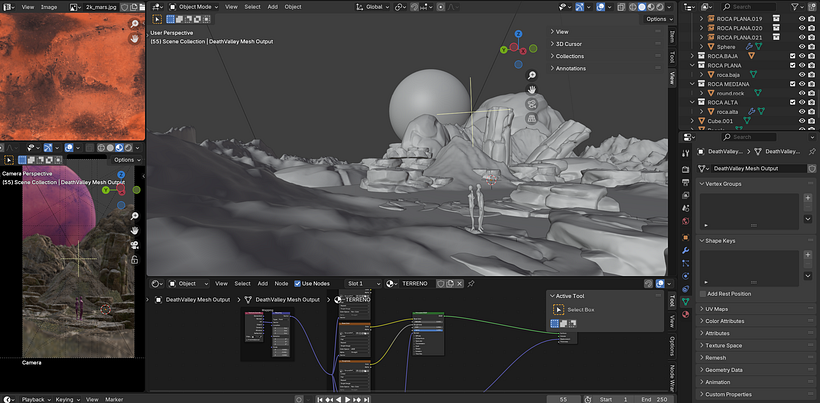This screenshot has width=820, height=403.
Task: Select solid viewport shading in main viewport header
Action: point(643,7)
